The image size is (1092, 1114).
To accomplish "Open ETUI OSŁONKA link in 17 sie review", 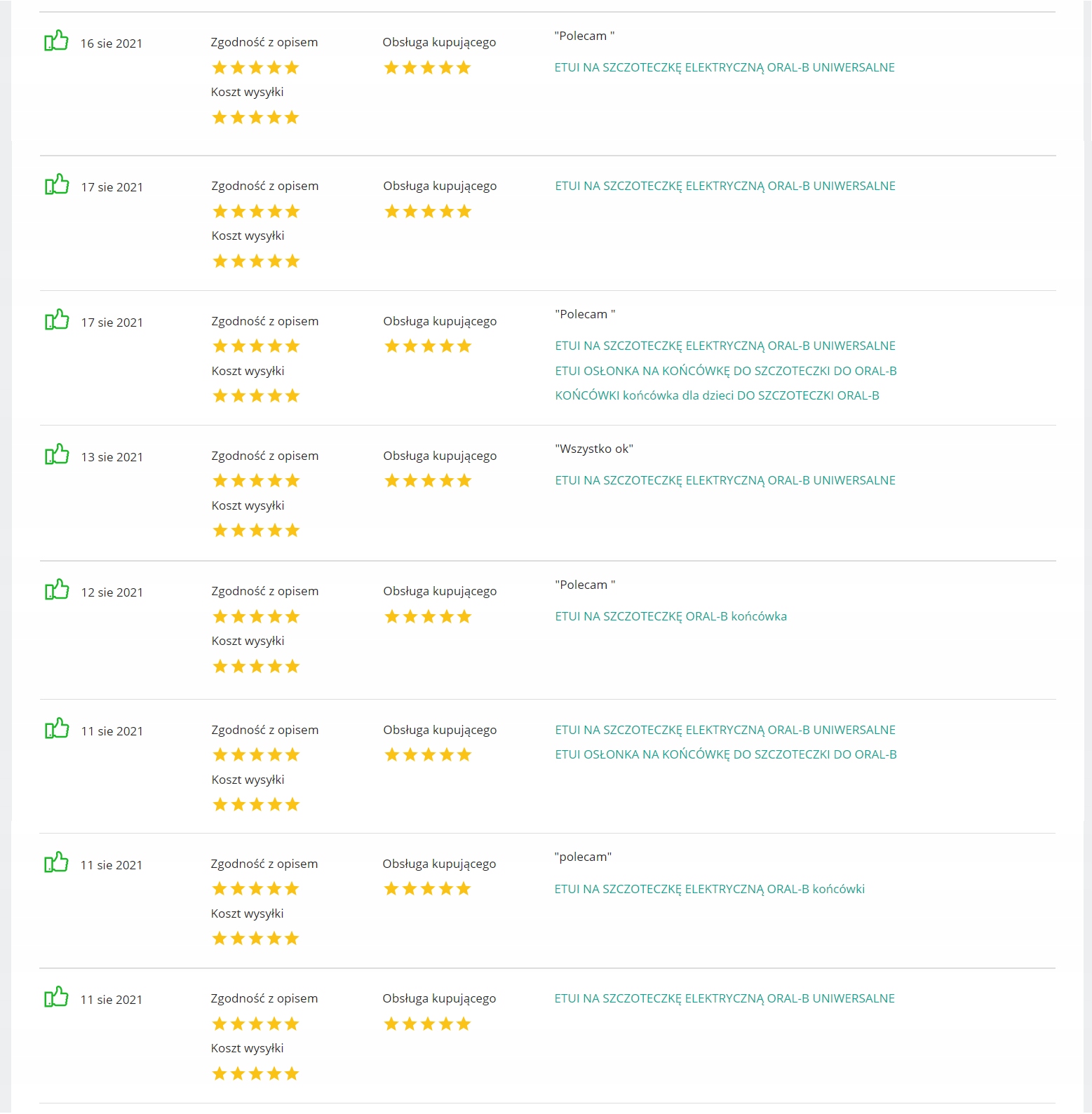I will [x=725, y=371].
